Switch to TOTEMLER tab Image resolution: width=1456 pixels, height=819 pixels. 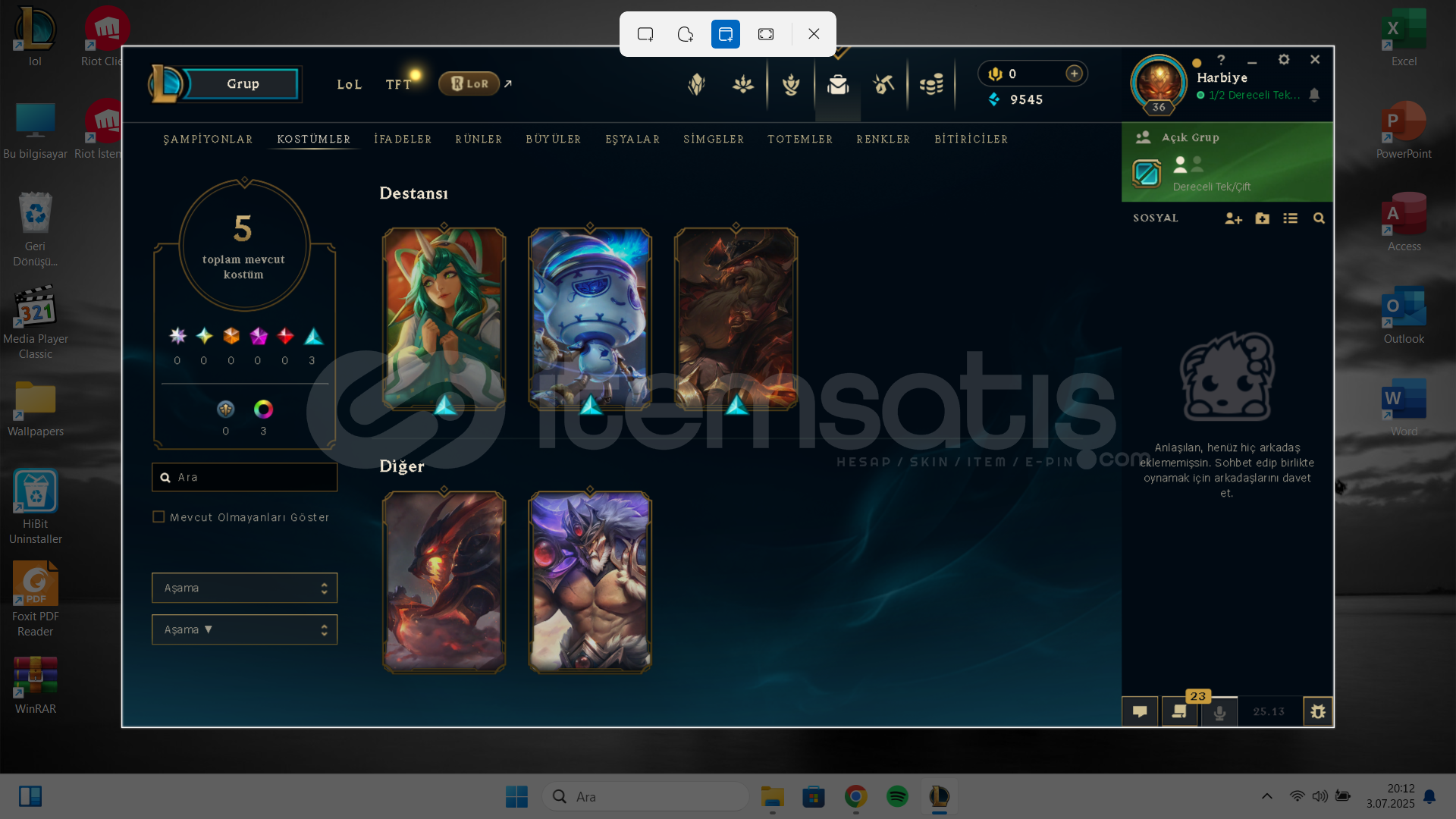pyautogui.click(x=800, y=140)
